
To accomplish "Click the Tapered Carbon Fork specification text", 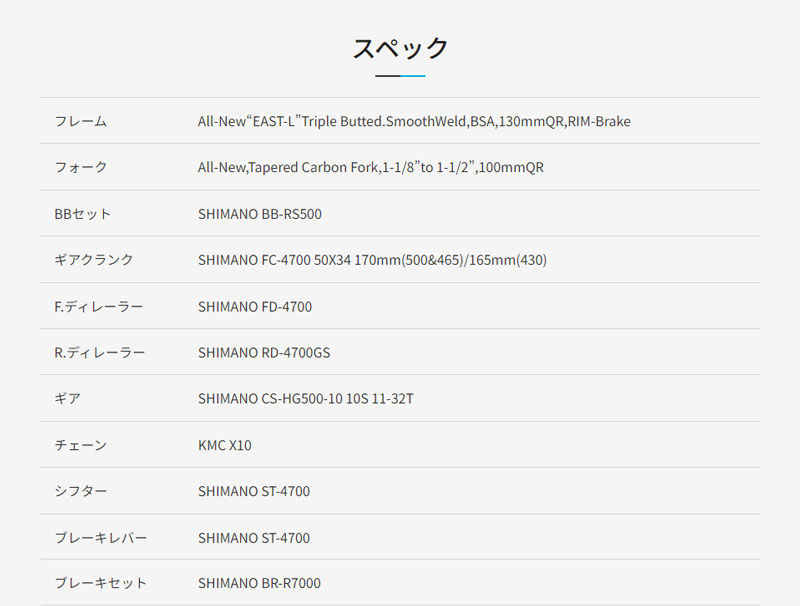I will click(x=370, y=167).
